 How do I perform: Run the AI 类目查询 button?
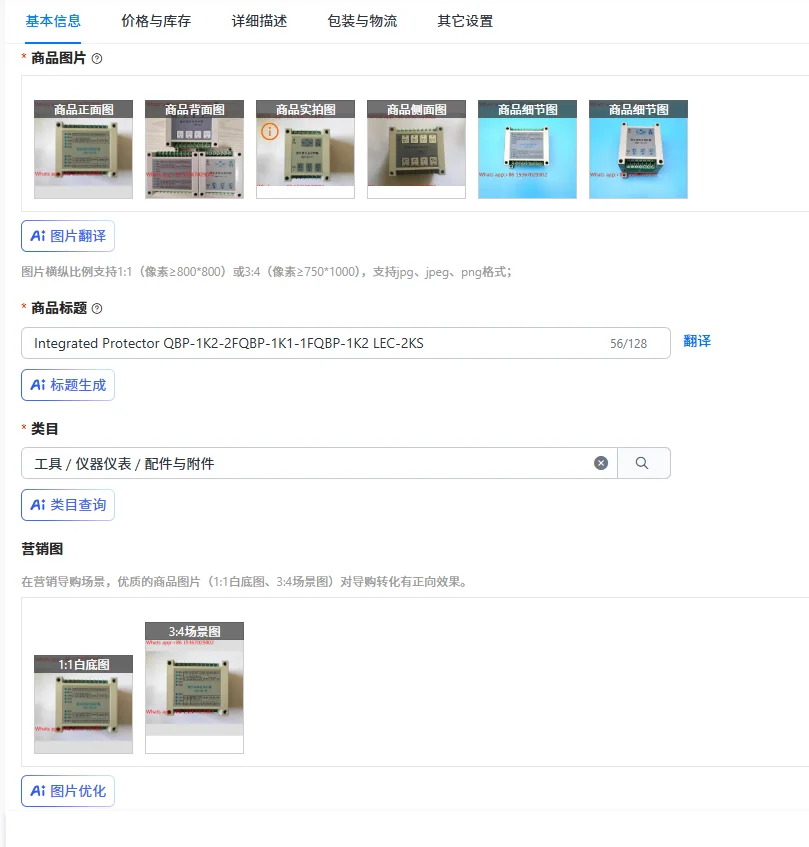68,505
